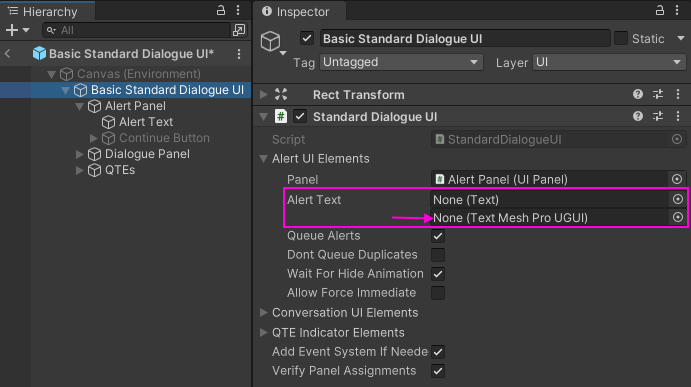This screenshot has height=387, width=691.
Task: Enable Dont Queue Duplicates checkbox
Action: (438, 255)
